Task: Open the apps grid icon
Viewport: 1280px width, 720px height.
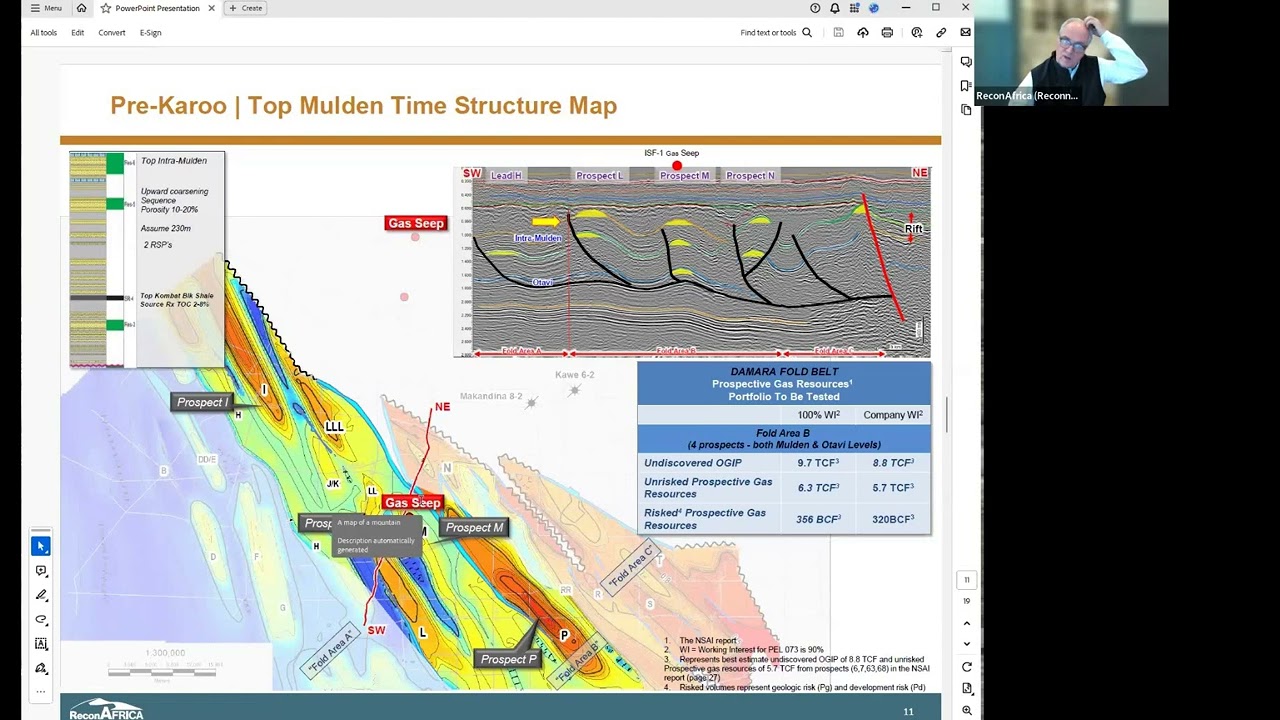Action: (854, 8)
